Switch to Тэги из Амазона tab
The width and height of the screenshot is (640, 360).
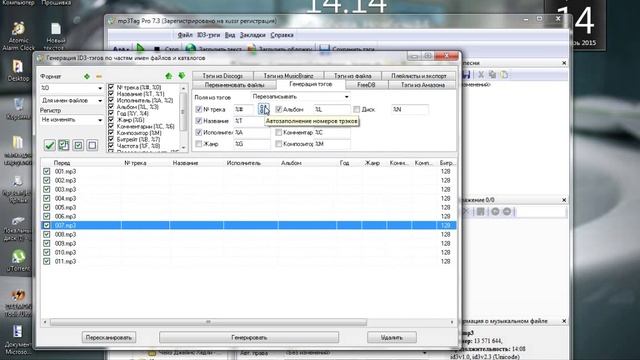point(422,85)
